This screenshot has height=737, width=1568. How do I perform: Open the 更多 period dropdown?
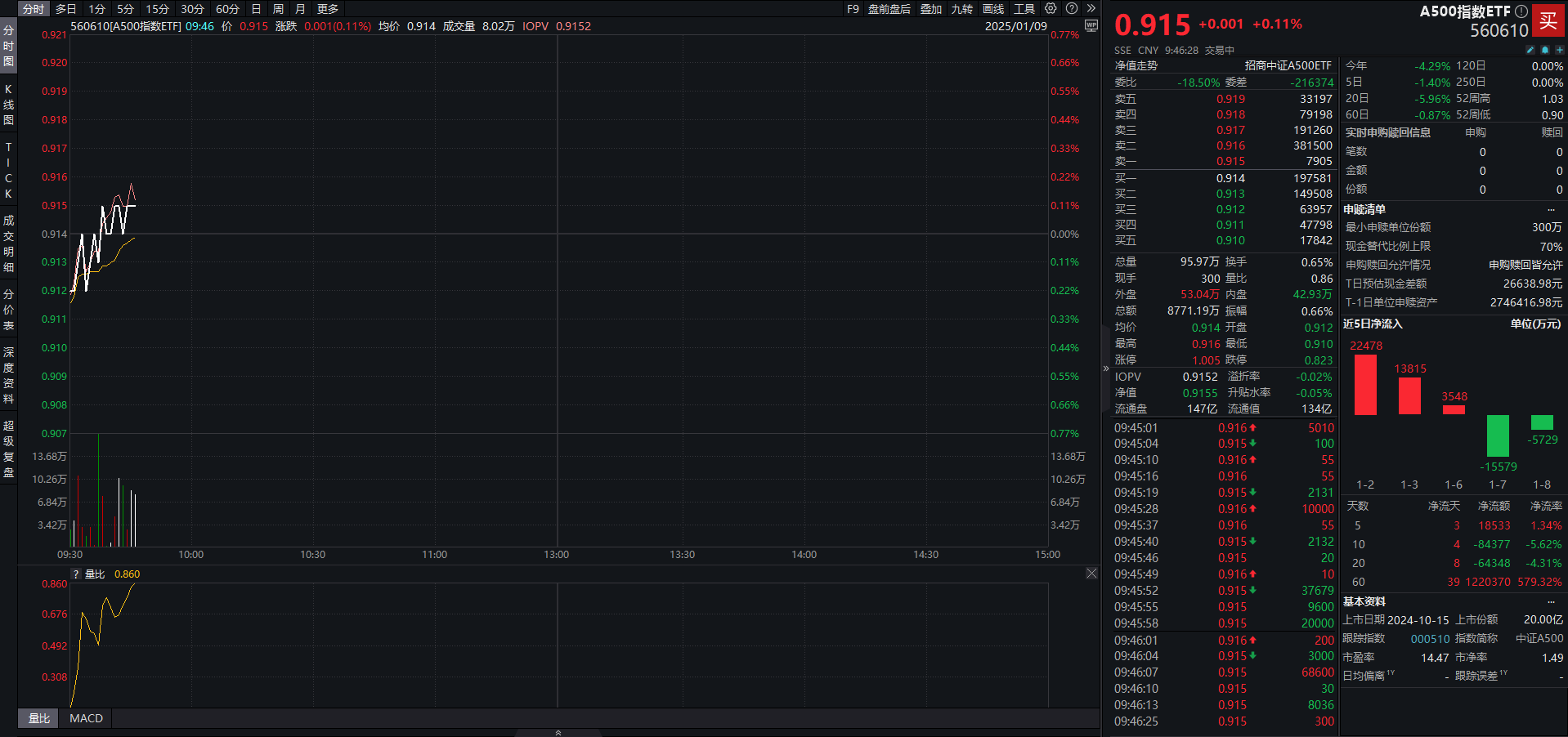(328, 9)
